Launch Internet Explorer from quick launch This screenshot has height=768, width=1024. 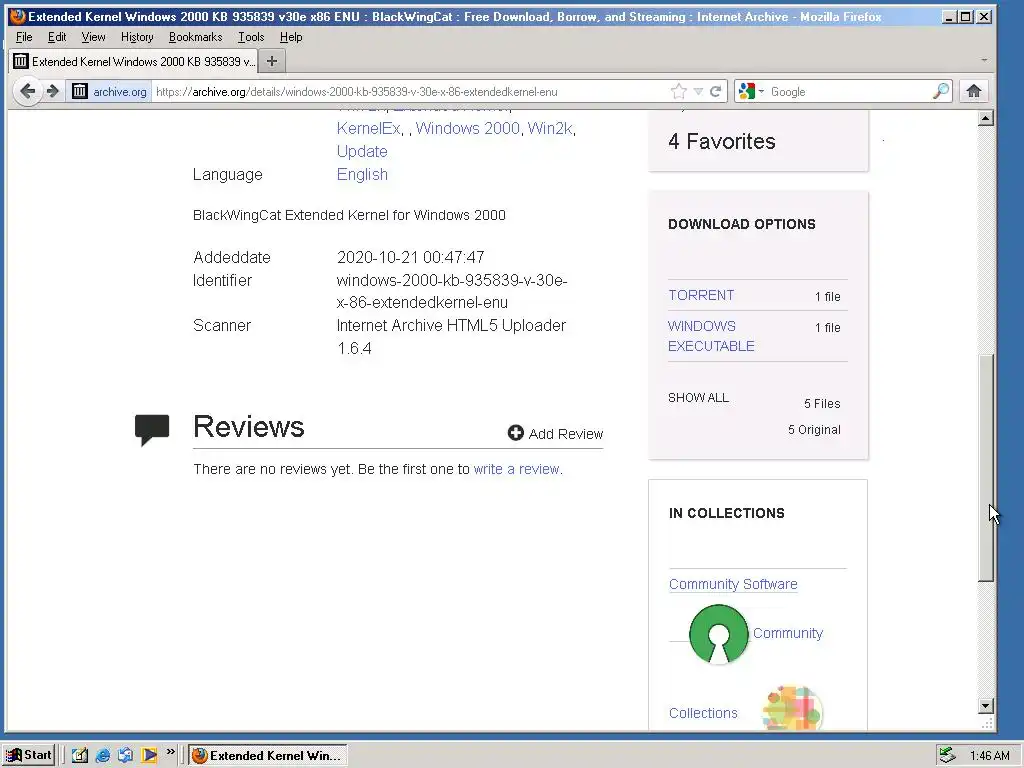click(x=103, y=755)
